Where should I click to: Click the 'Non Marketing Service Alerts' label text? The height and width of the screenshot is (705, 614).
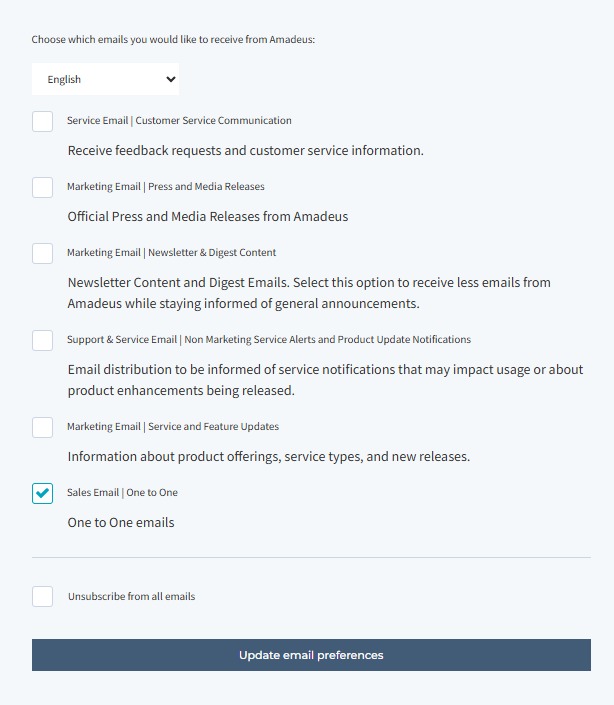click(x=250, y=339)
